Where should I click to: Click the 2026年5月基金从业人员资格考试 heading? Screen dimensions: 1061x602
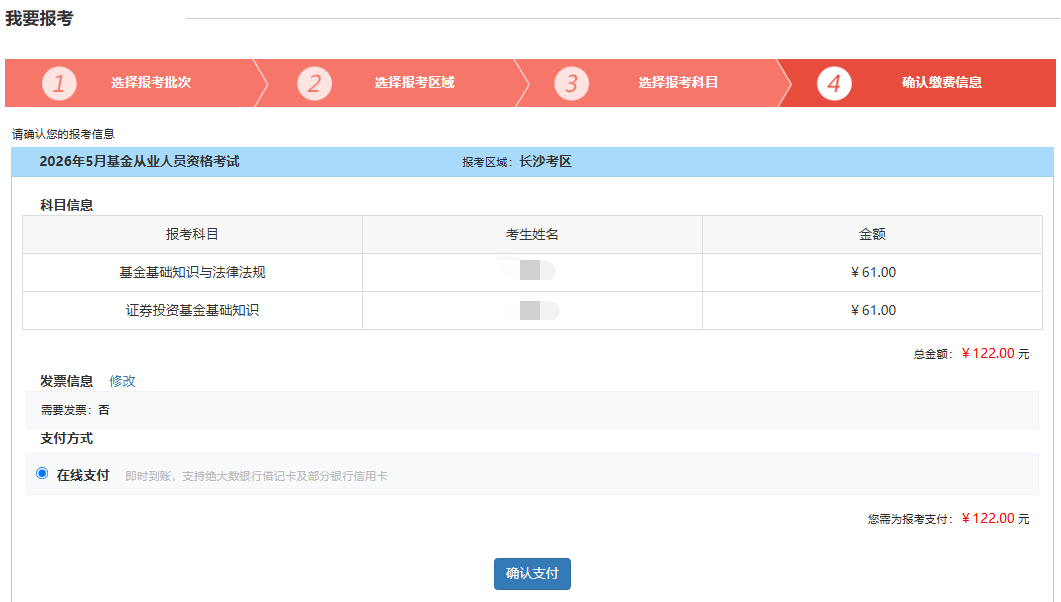(x=139, y=161)
